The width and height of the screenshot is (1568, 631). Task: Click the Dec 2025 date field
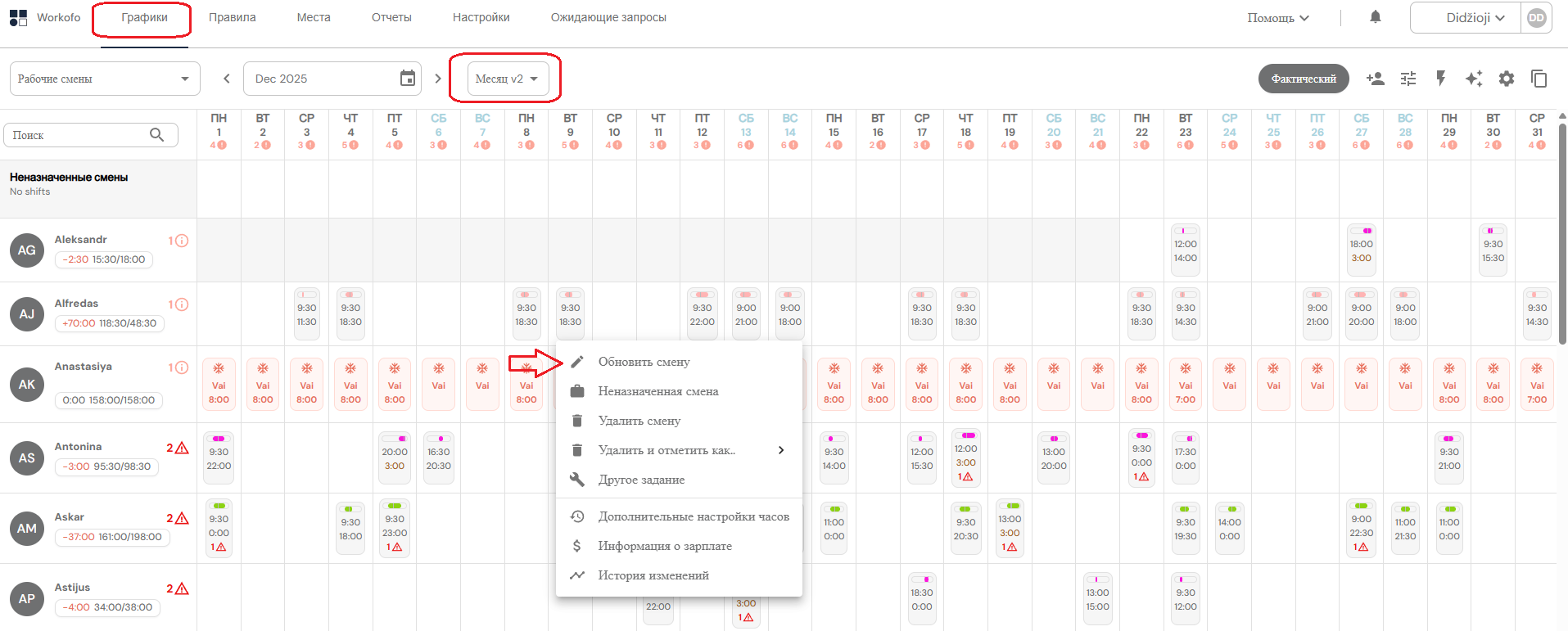click(x=332, y=79)
